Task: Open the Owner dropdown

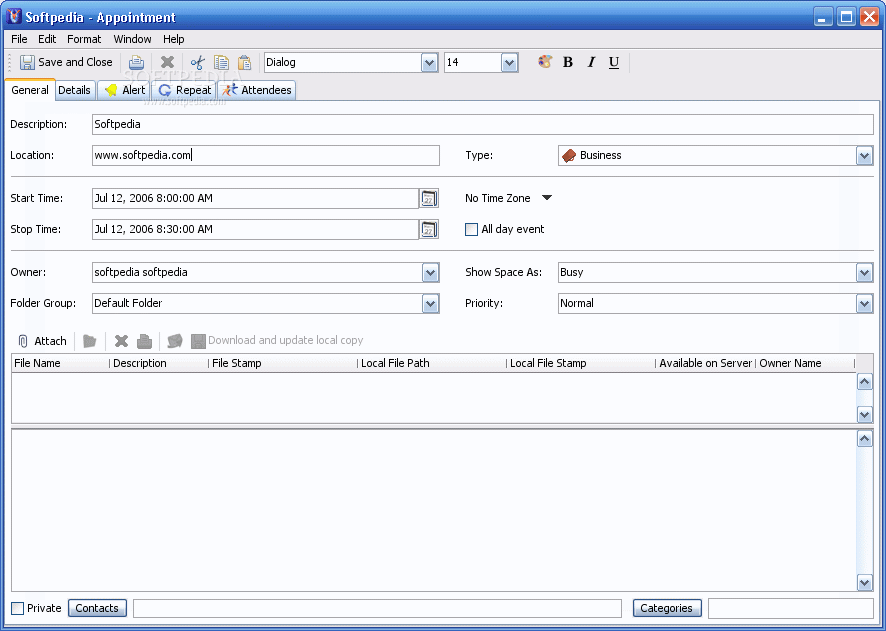Action: click(x=431, y=273)
